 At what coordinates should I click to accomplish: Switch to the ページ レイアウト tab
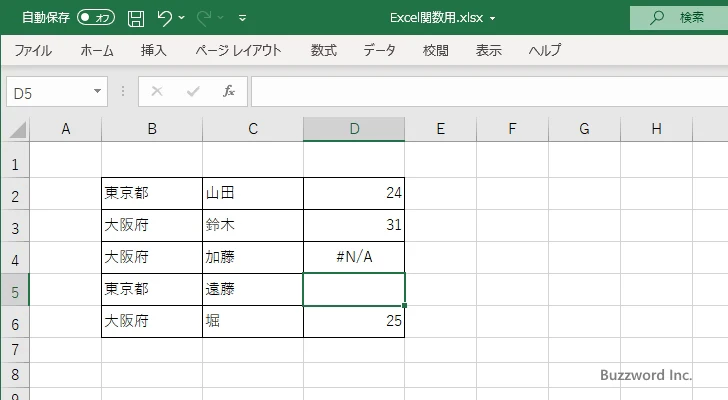[x=238, y=50]
